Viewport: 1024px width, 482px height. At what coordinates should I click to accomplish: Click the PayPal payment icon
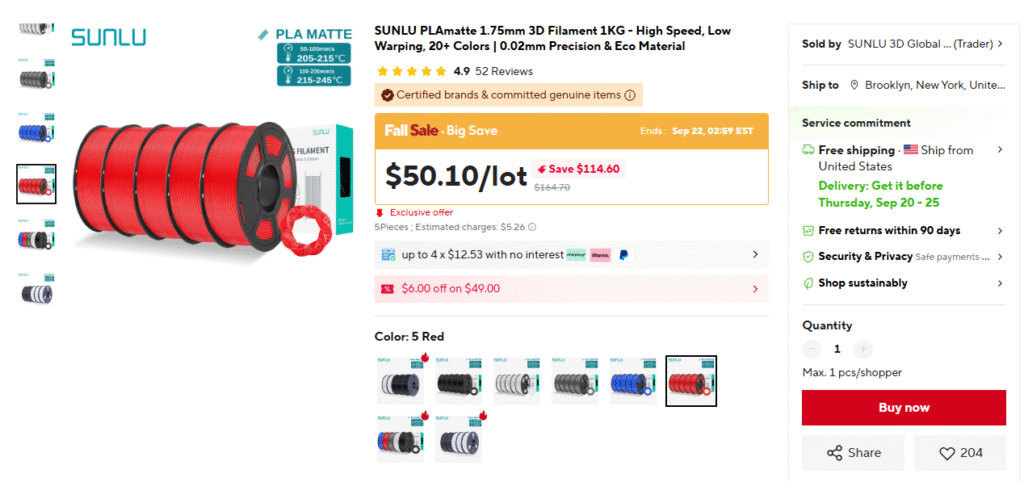point(623,255)
